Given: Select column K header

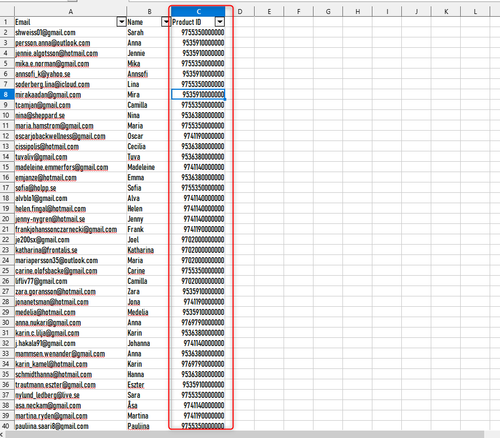Looking at the screenshot, I should click(x=446, y=12).
